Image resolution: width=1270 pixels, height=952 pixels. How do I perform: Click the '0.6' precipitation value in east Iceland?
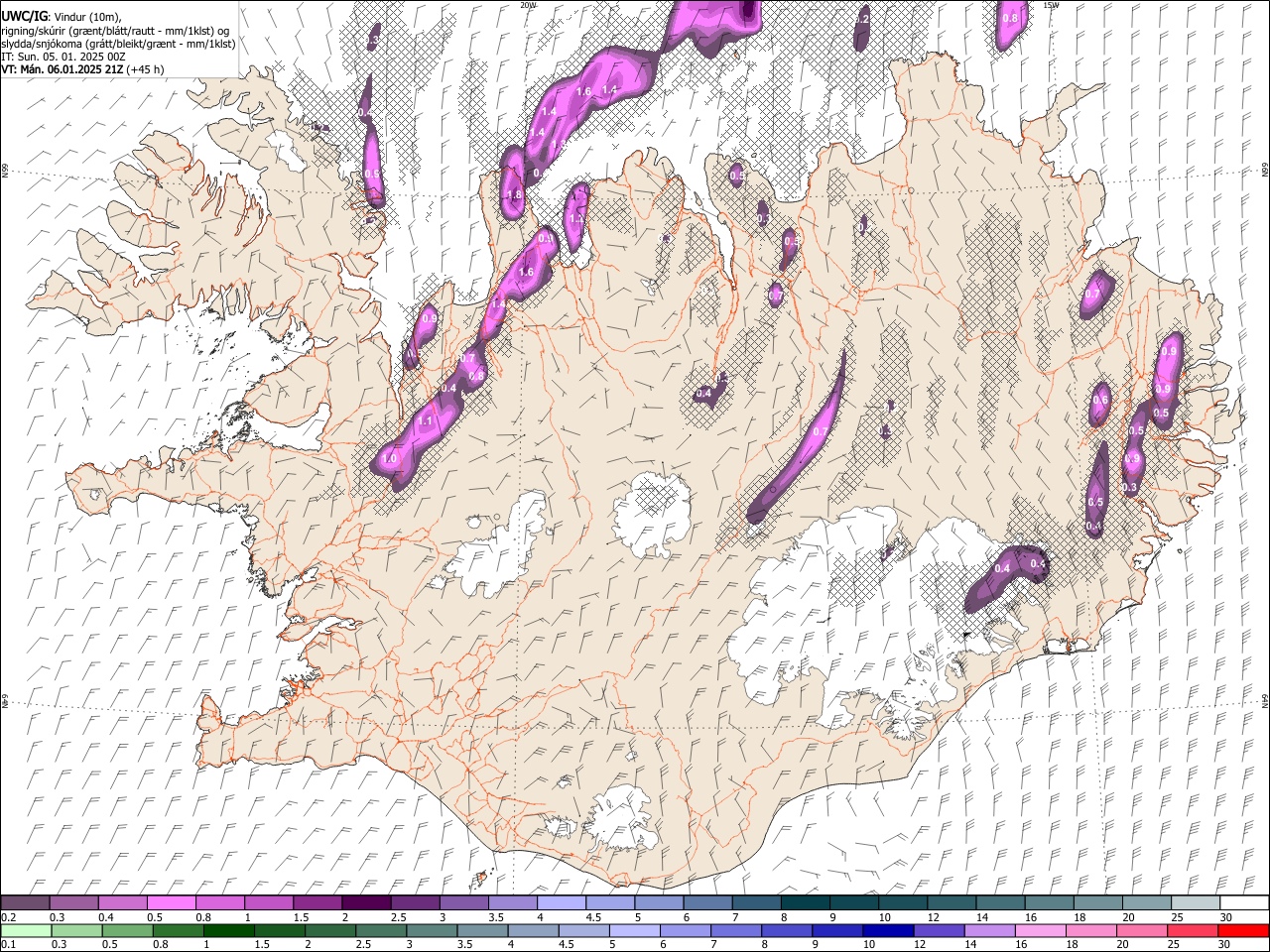coord(1100,401)
